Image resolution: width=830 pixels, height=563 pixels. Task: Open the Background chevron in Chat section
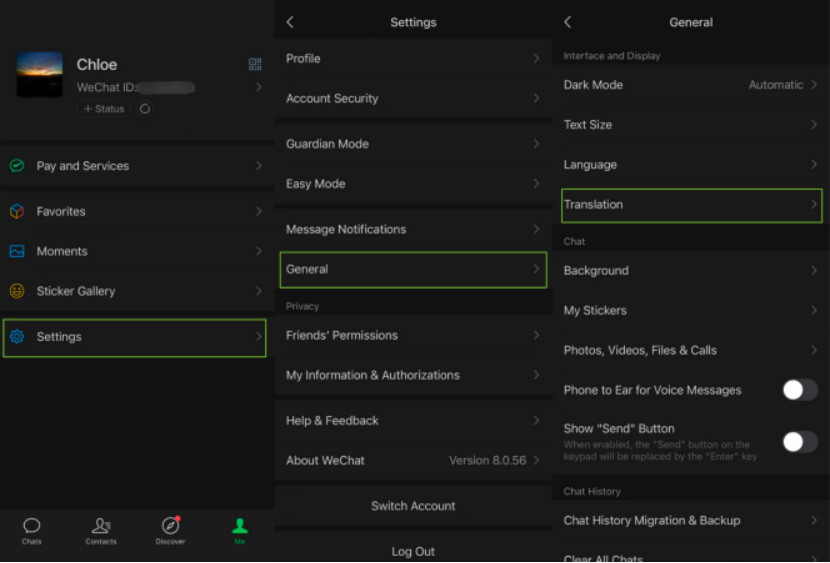click(x=814, y=270)
